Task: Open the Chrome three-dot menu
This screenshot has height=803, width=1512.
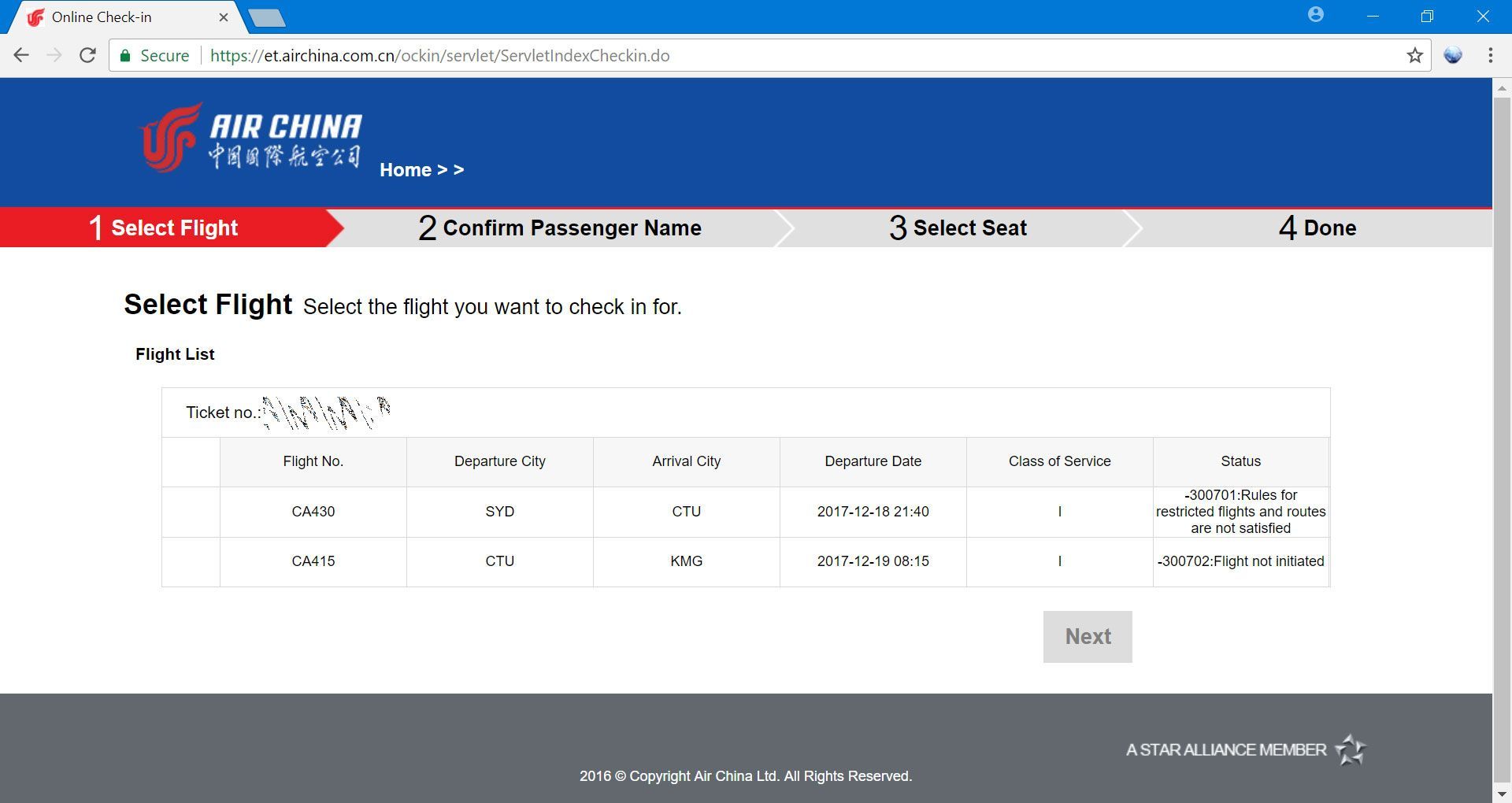Action: 1490,55
